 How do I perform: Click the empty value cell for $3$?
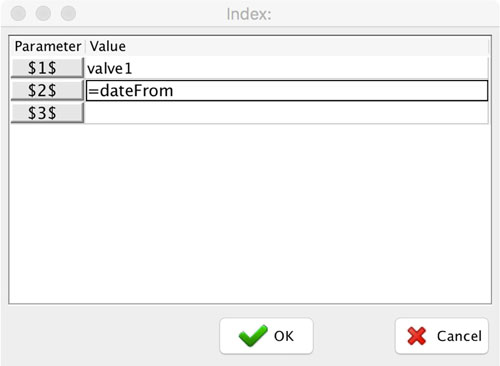[287, 113]
